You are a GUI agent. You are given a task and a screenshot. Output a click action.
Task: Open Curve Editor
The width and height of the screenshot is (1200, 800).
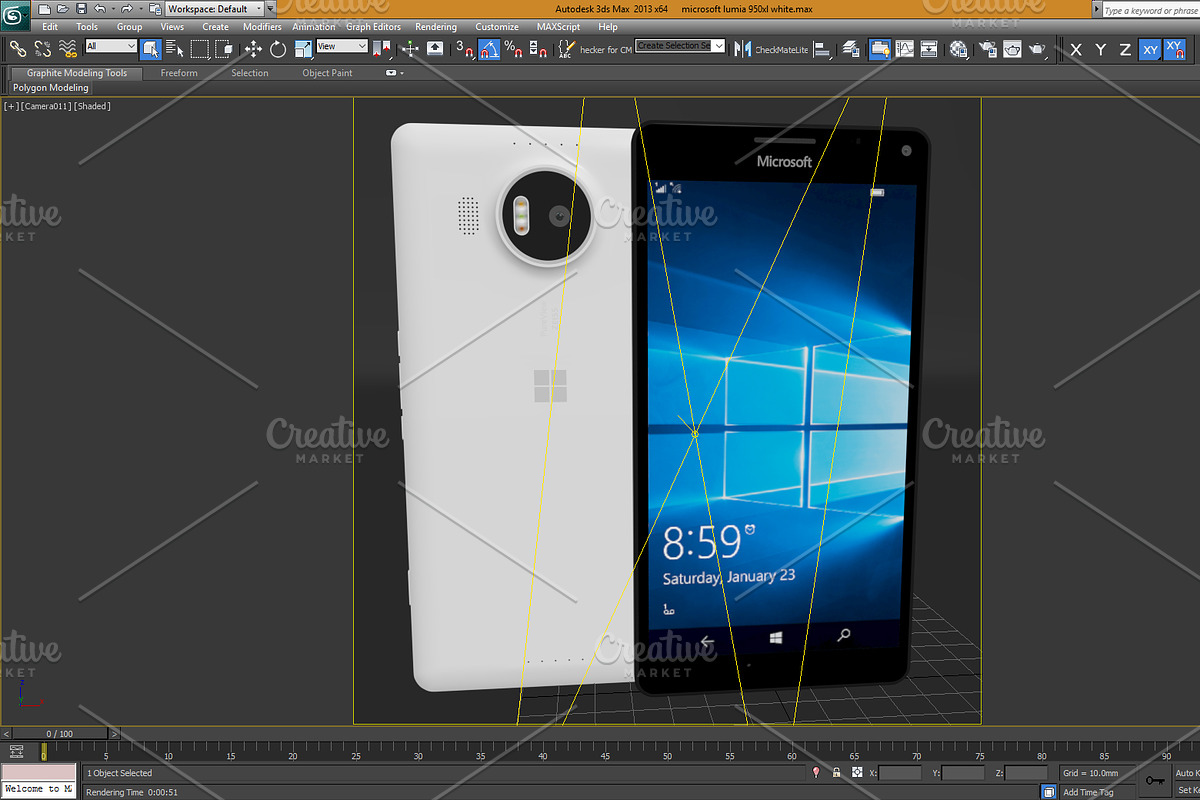pos(905,48)
